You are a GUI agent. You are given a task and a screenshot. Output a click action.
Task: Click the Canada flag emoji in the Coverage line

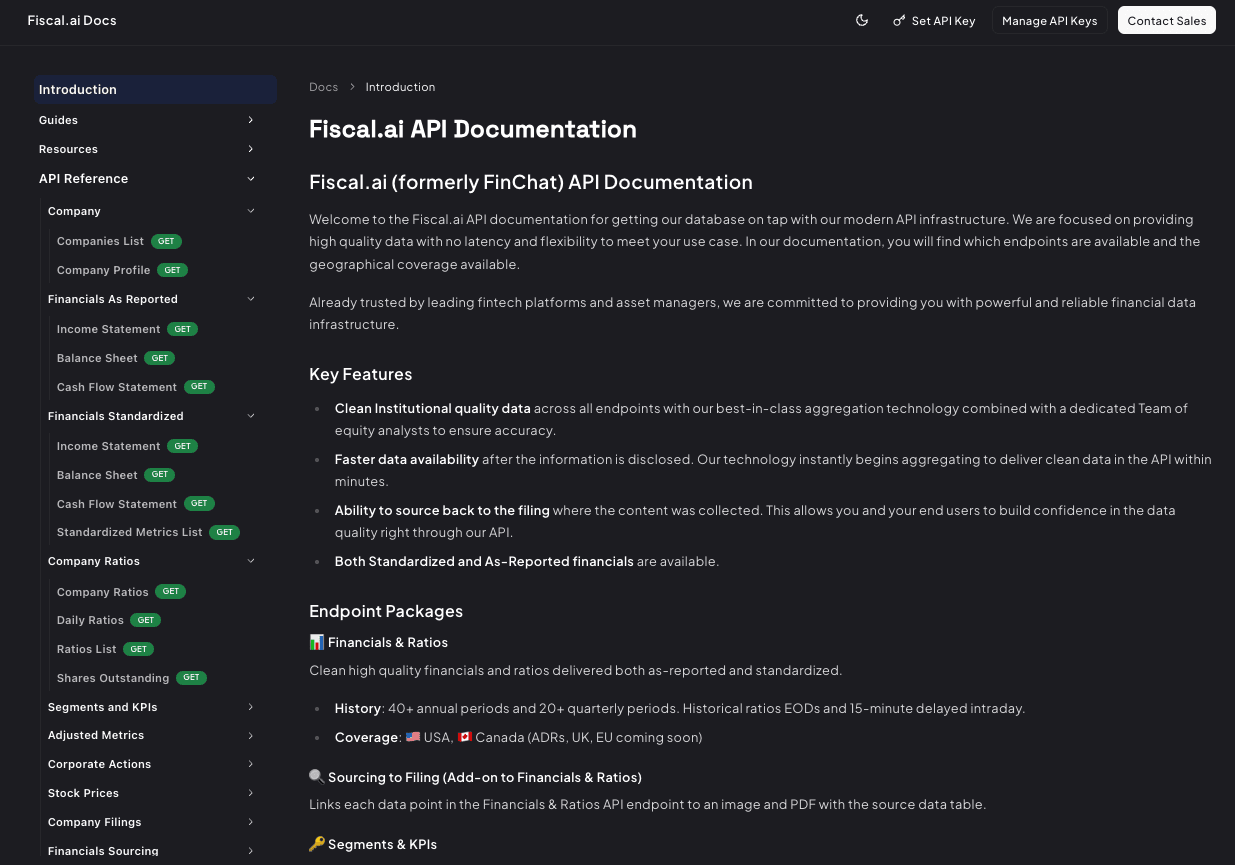pyautogui.click(x=465, y=737)
